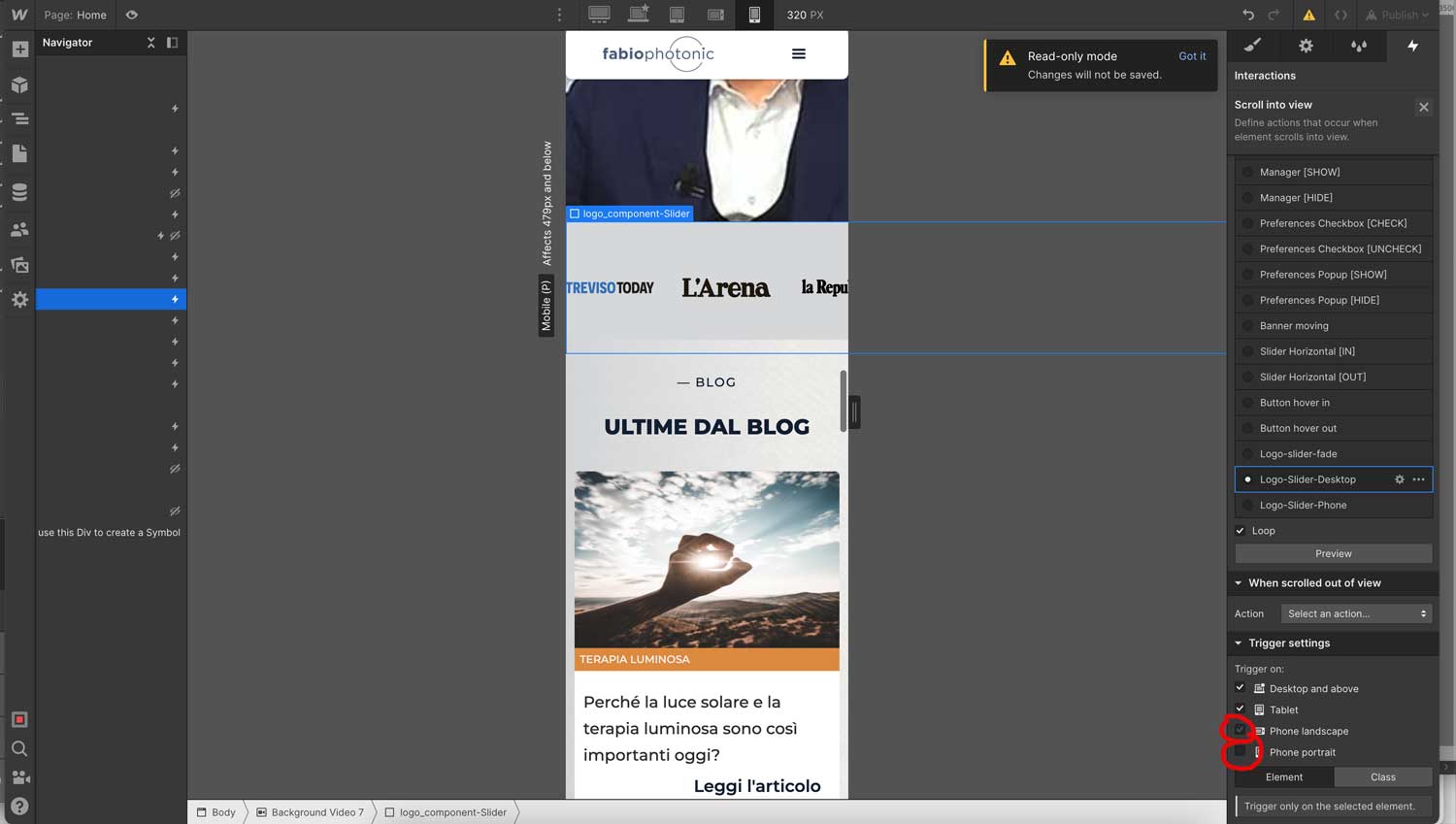This screenshot has width=1456, height=824.
Task: Click the undo arrow in top bar
Action: 1248,15
